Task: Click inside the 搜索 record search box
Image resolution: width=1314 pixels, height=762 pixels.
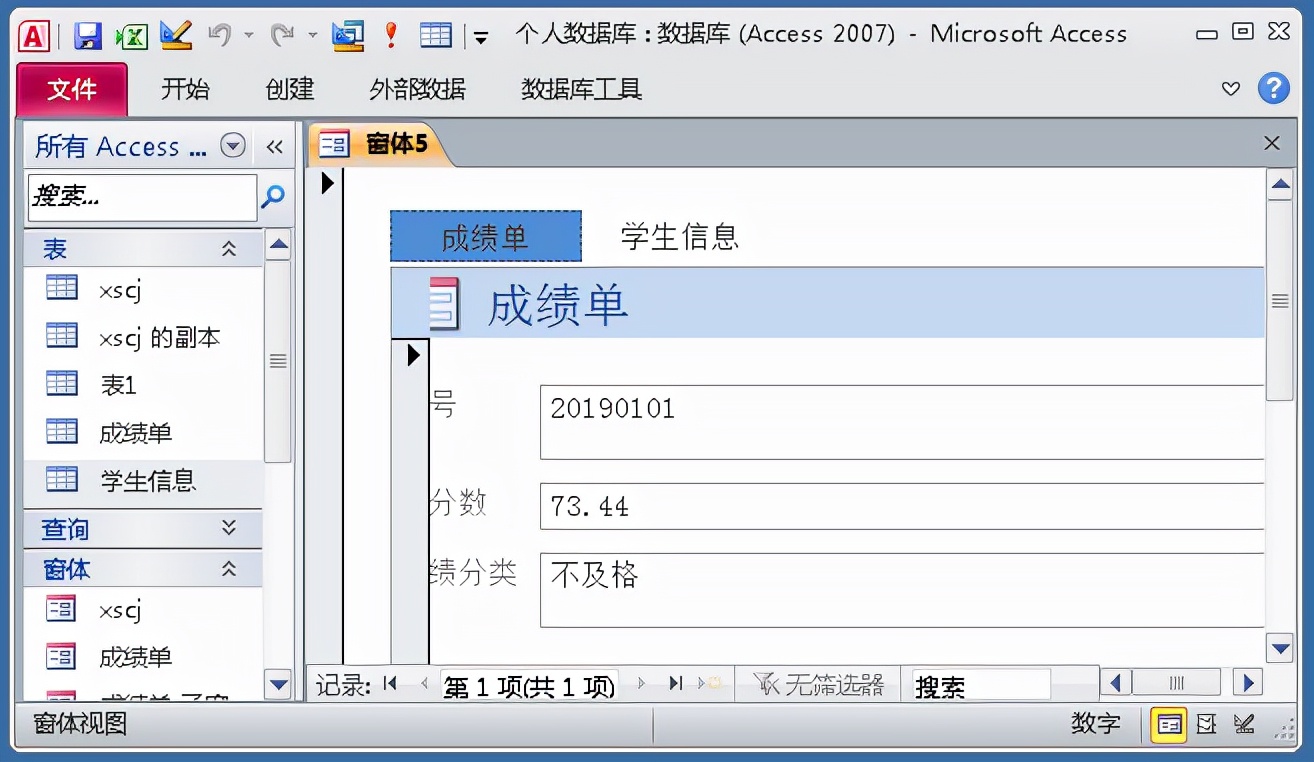Action: 978,683
